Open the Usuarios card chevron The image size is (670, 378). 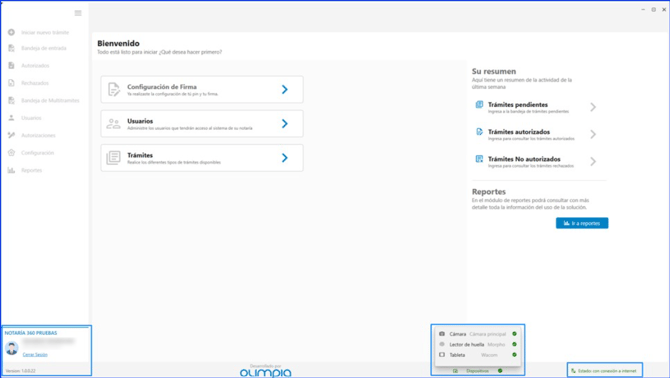pyautogui.click(x=285, y=123)
